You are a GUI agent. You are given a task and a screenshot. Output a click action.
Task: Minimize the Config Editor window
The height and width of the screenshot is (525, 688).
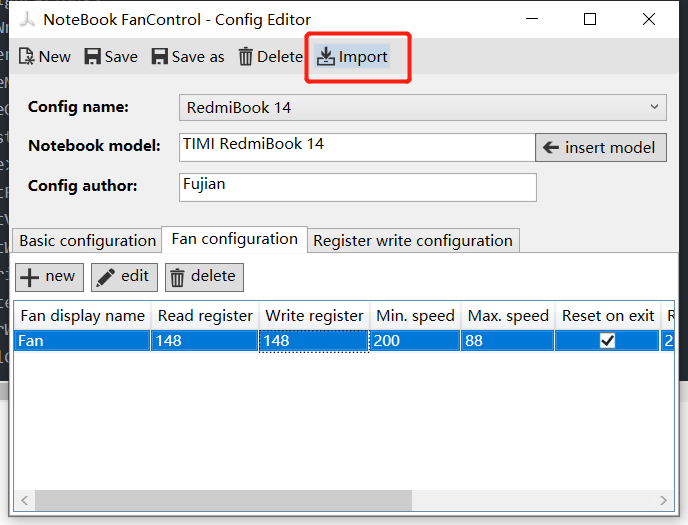pos(532,19)
